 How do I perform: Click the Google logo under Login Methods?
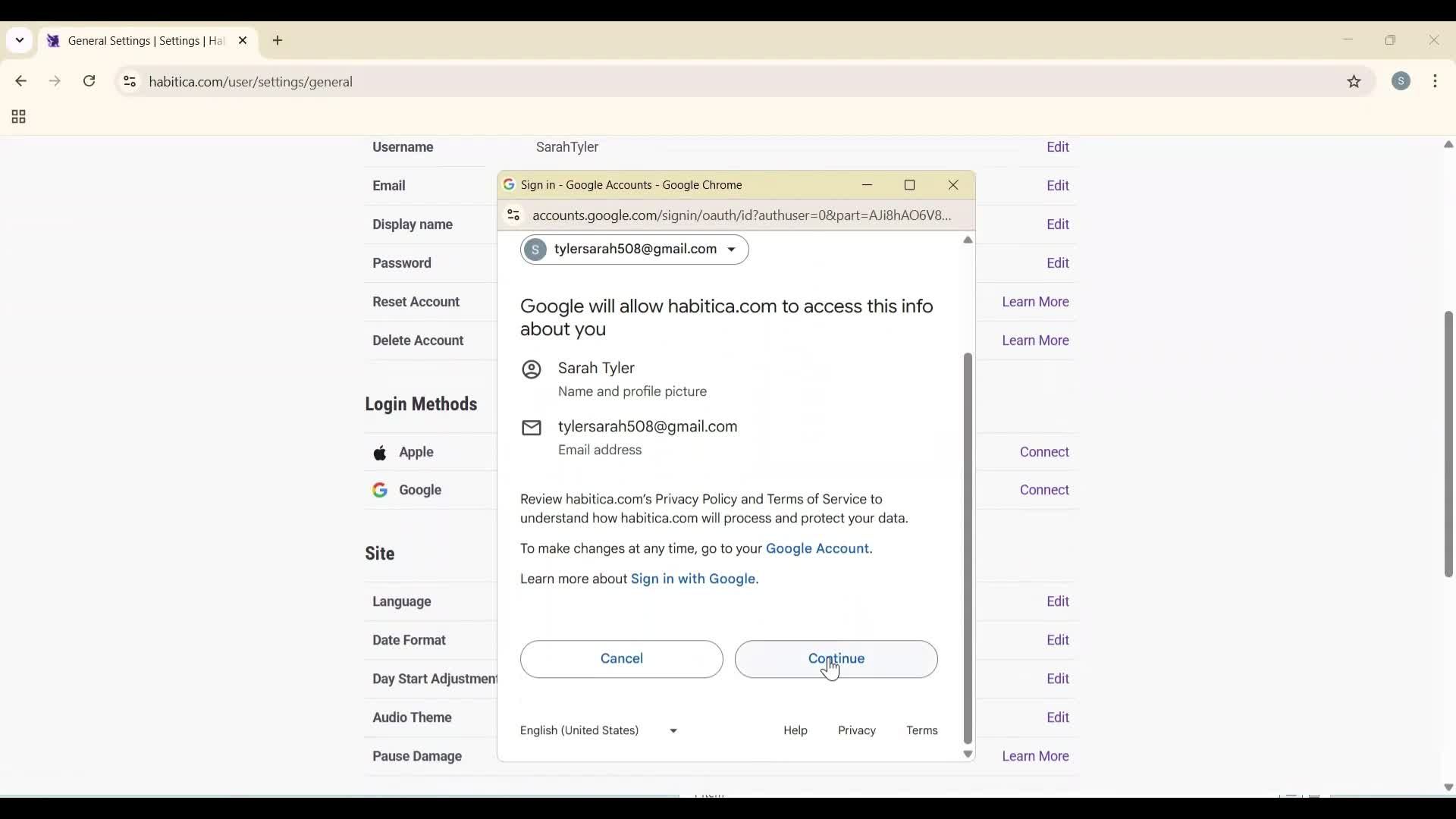(x=379, y=490)
